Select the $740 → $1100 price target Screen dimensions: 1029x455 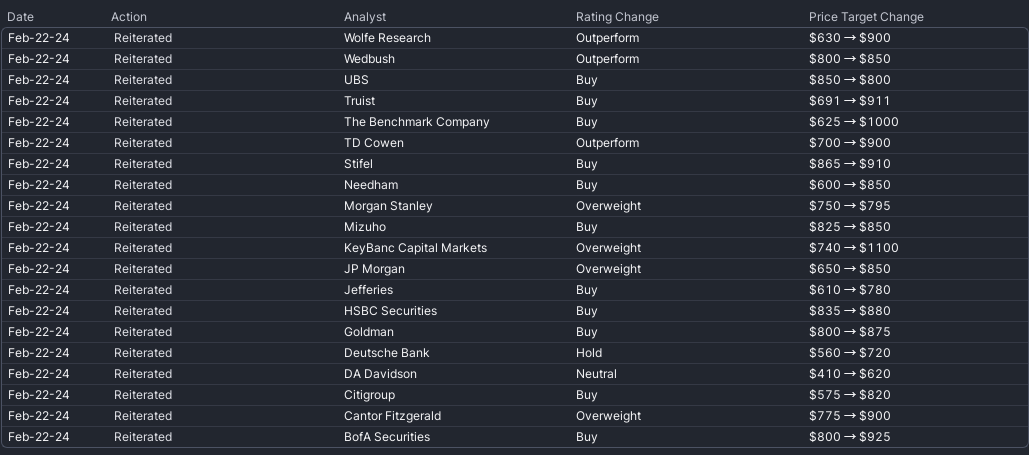853,248
